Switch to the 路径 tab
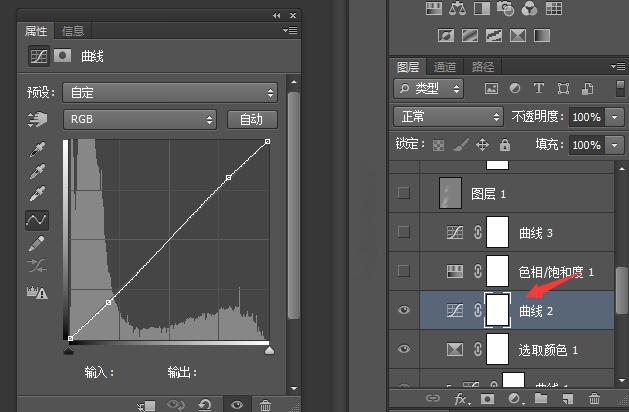Viewport: 629px width, 412px height. (483, 67)
